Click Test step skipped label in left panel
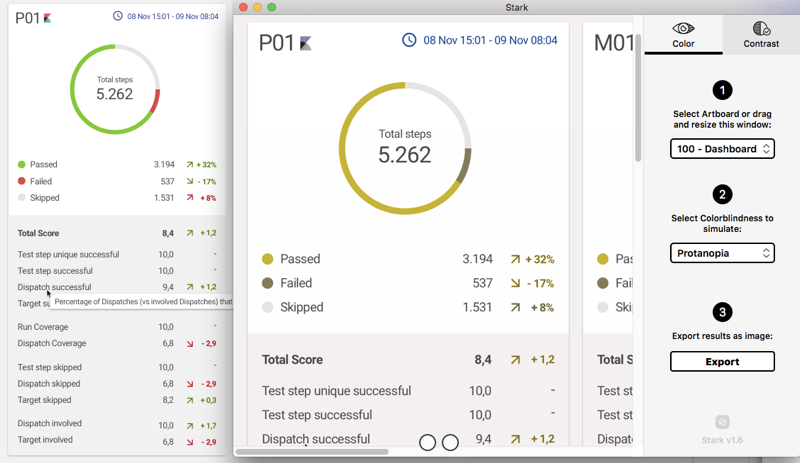Screen dimensions: 800x463 click(49, 367)
